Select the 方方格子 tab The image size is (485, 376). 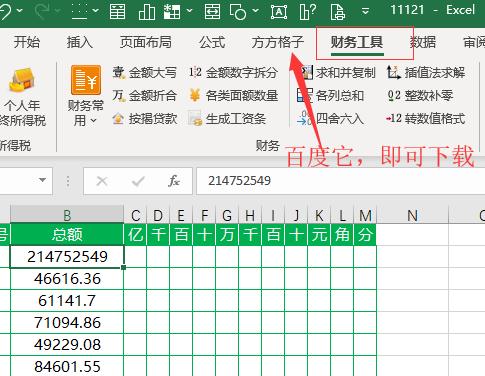pos(278,42)
